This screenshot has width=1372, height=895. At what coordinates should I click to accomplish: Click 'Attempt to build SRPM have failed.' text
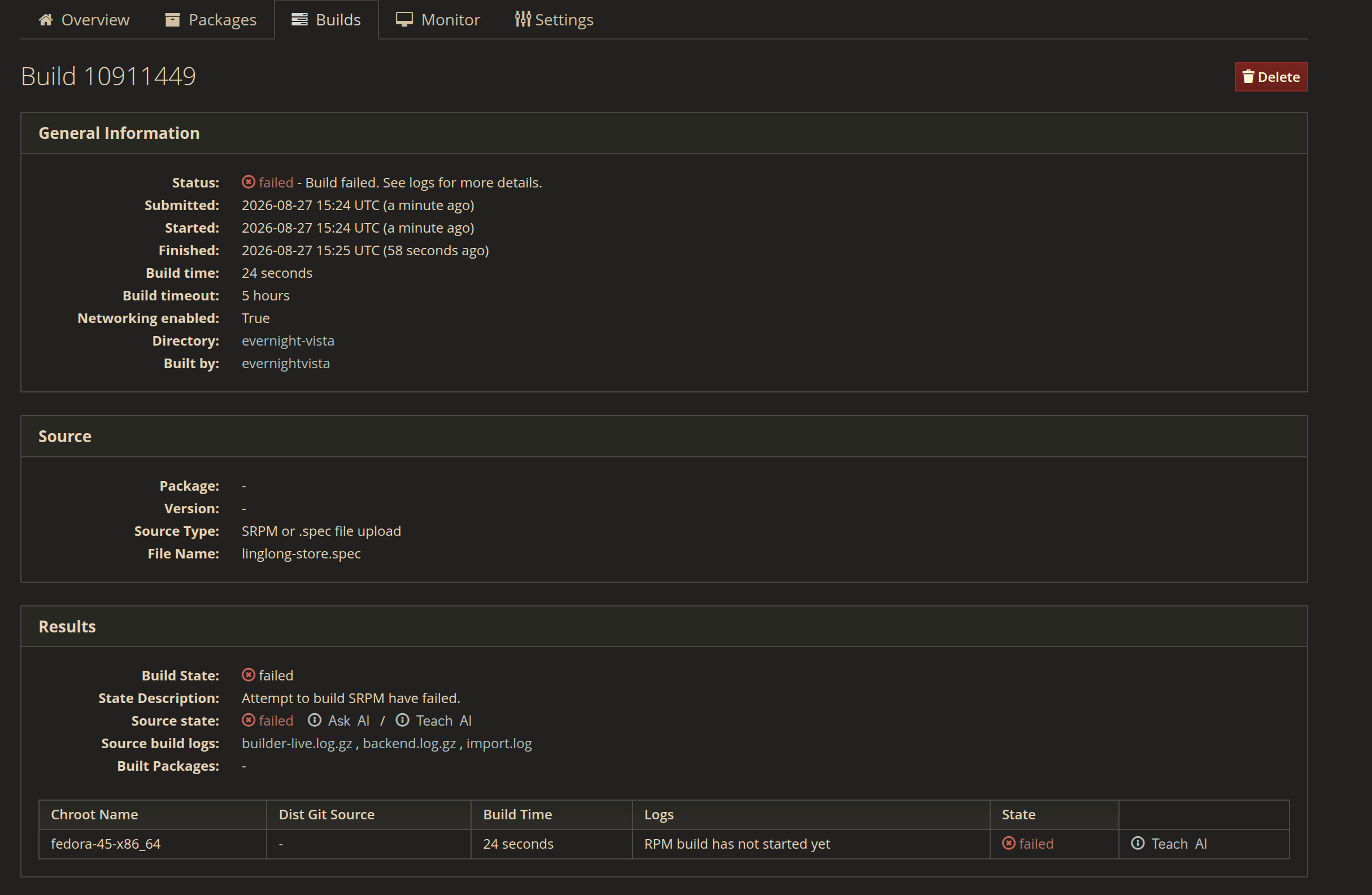tap(351, 698)
